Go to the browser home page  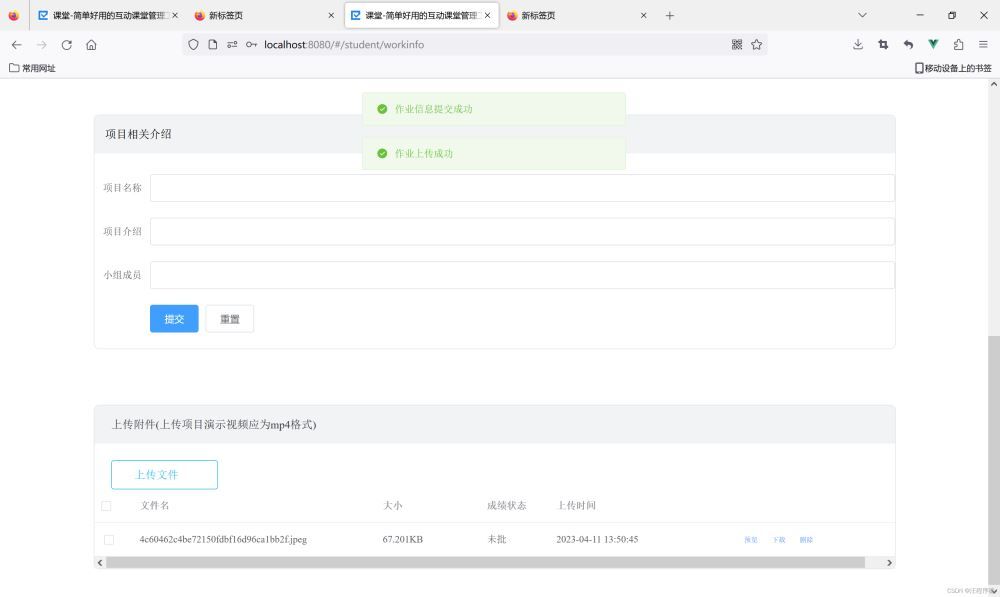tap(91, 44)
